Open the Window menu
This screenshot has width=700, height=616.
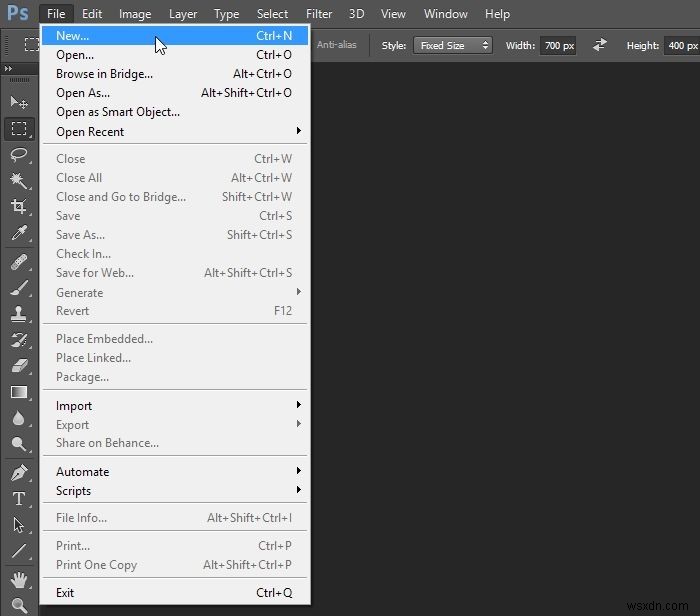(446, 14)
